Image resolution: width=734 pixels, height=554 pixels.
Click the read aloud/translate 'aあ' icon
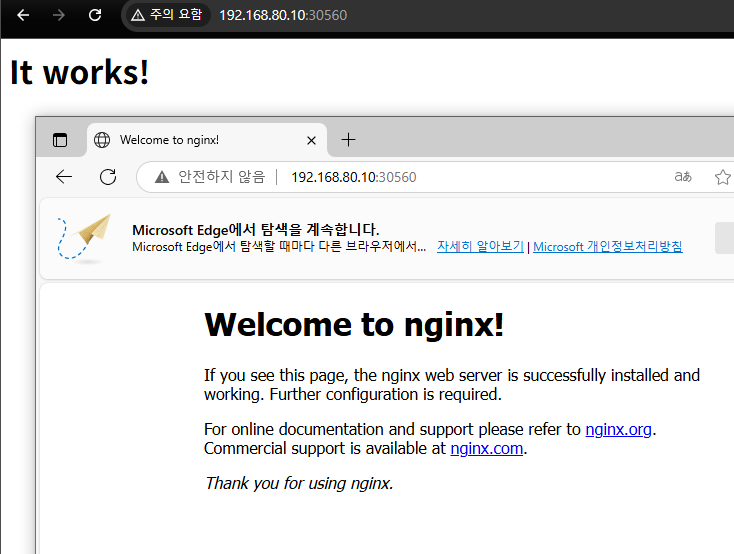(683, 177)
